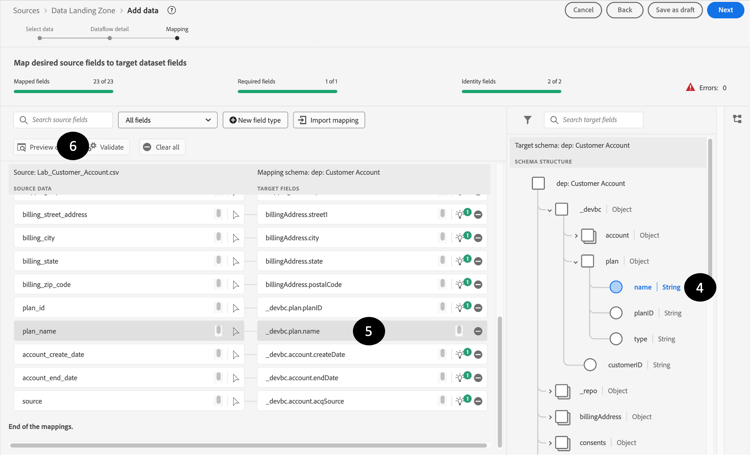Select the type String field radio
Image resolution: width=750 pixels, height=455 pixels.
pos(616,339)
